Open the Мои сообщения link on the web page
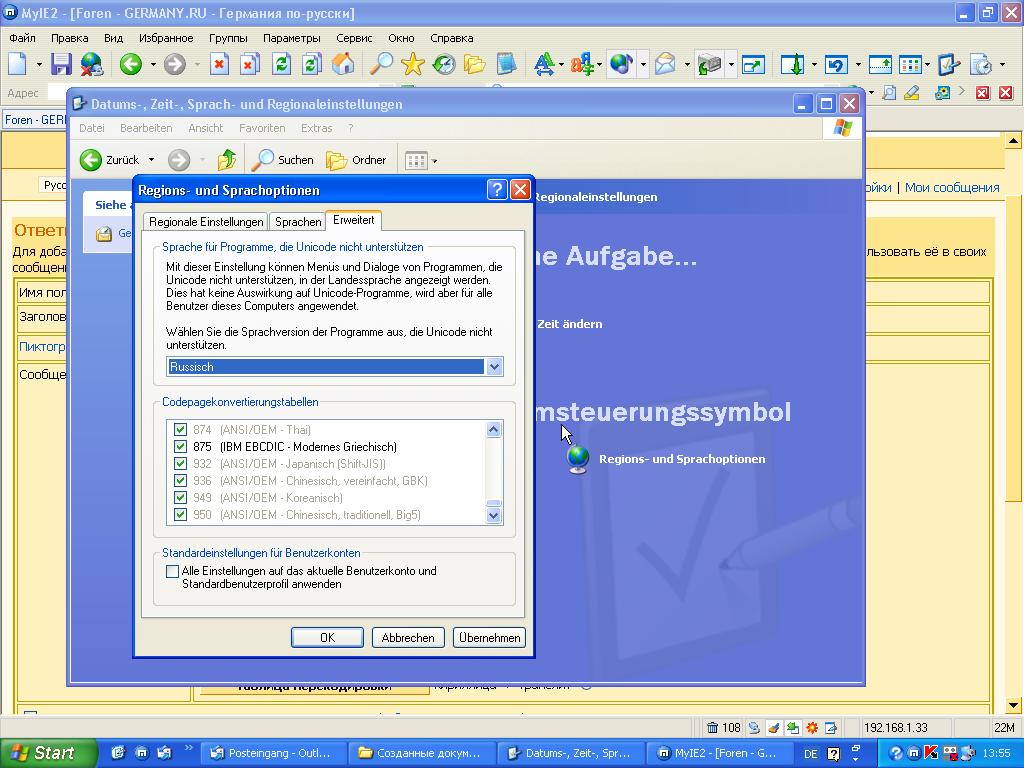Screen dimensions: 1024x768 [x=952, y=187]
